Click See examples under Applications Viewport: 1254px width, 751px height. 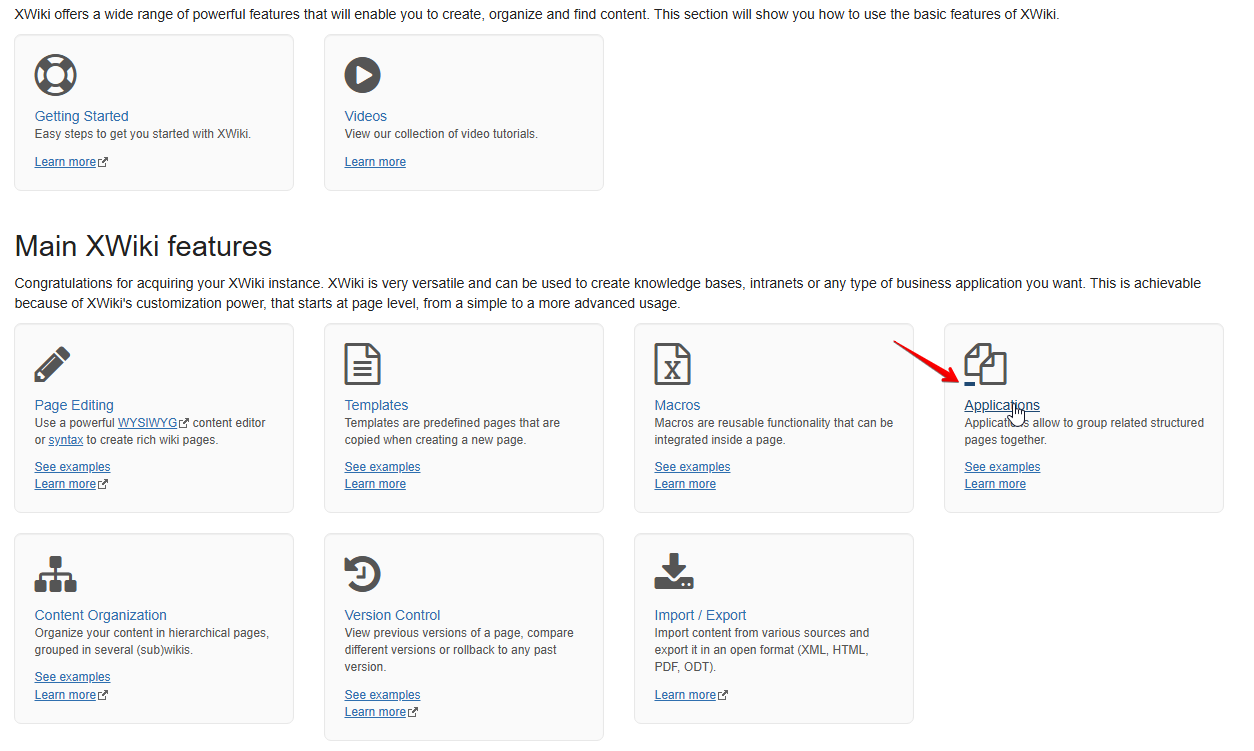pos(1003,467)
